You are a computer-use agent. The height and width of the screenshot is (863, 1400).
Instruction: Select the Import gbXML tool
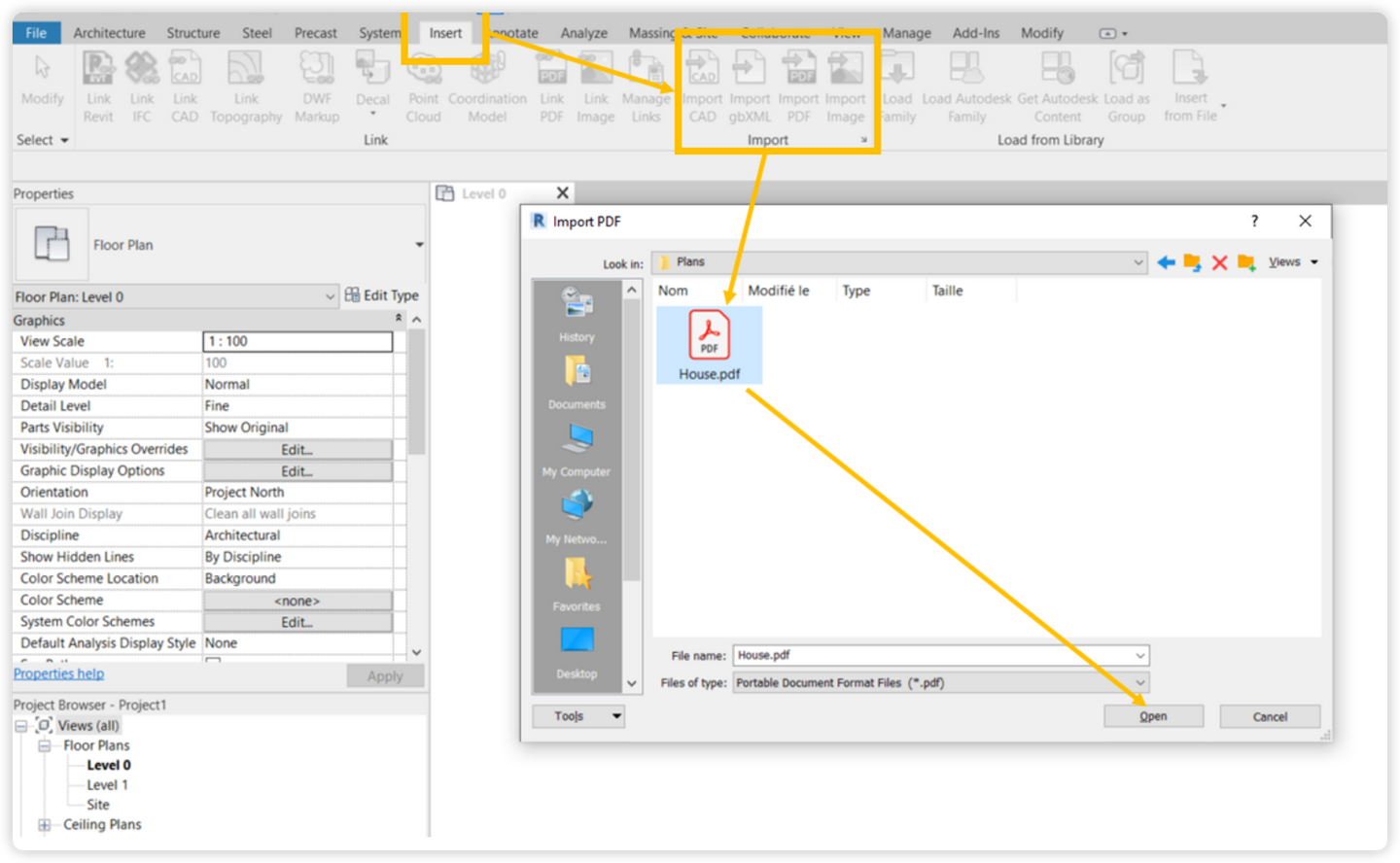click(x=749, y=87)
